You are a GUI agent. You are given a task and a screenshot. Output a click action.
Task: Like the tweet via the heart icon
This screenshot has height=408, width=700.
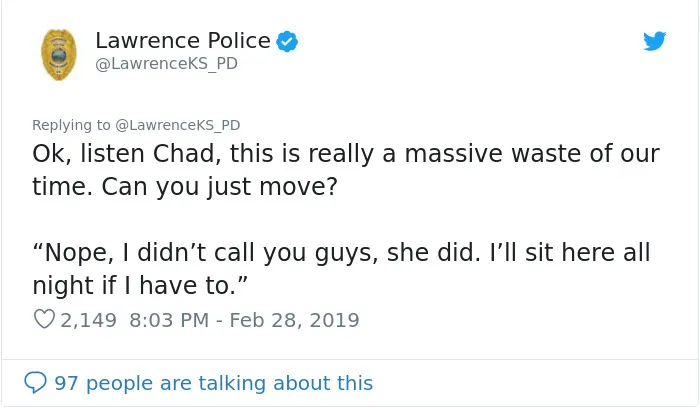(44, 319)
